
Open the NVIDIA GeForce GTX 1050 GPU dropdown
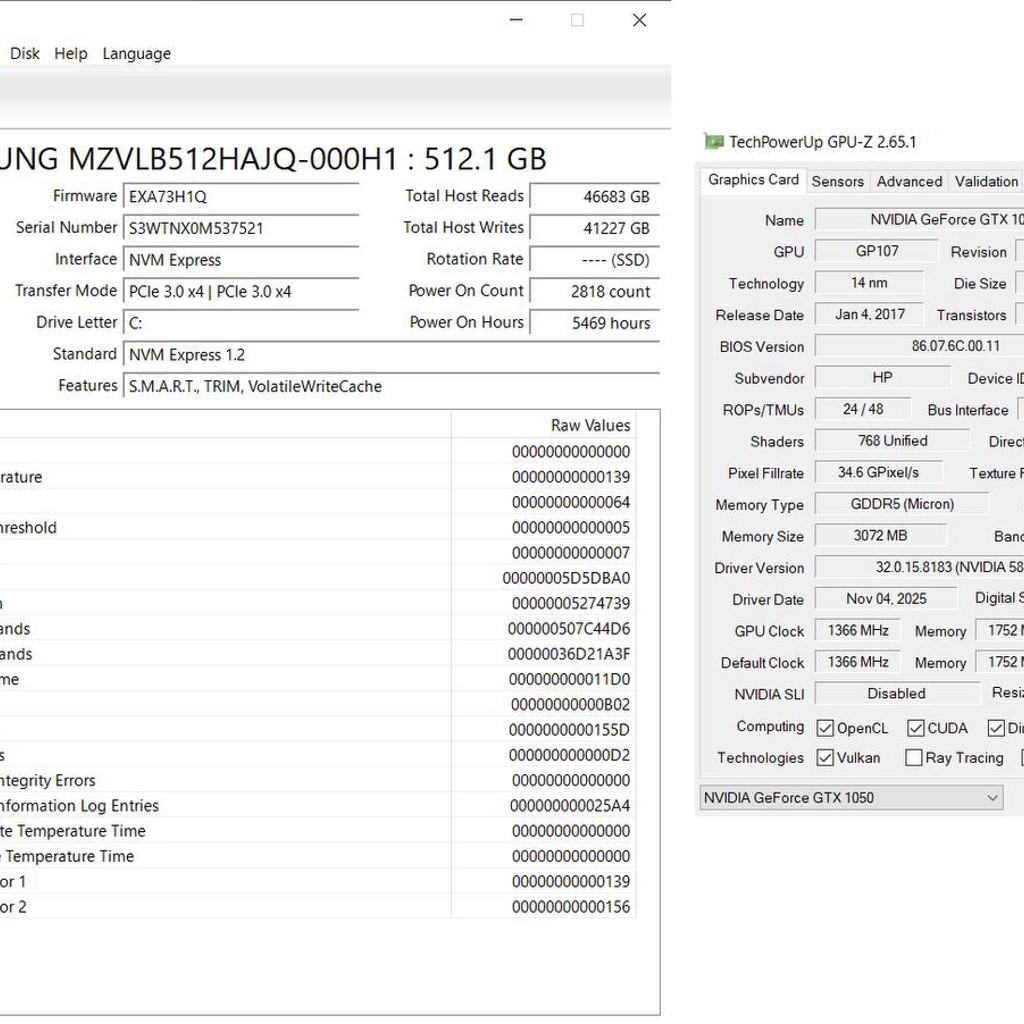[851, 798]
